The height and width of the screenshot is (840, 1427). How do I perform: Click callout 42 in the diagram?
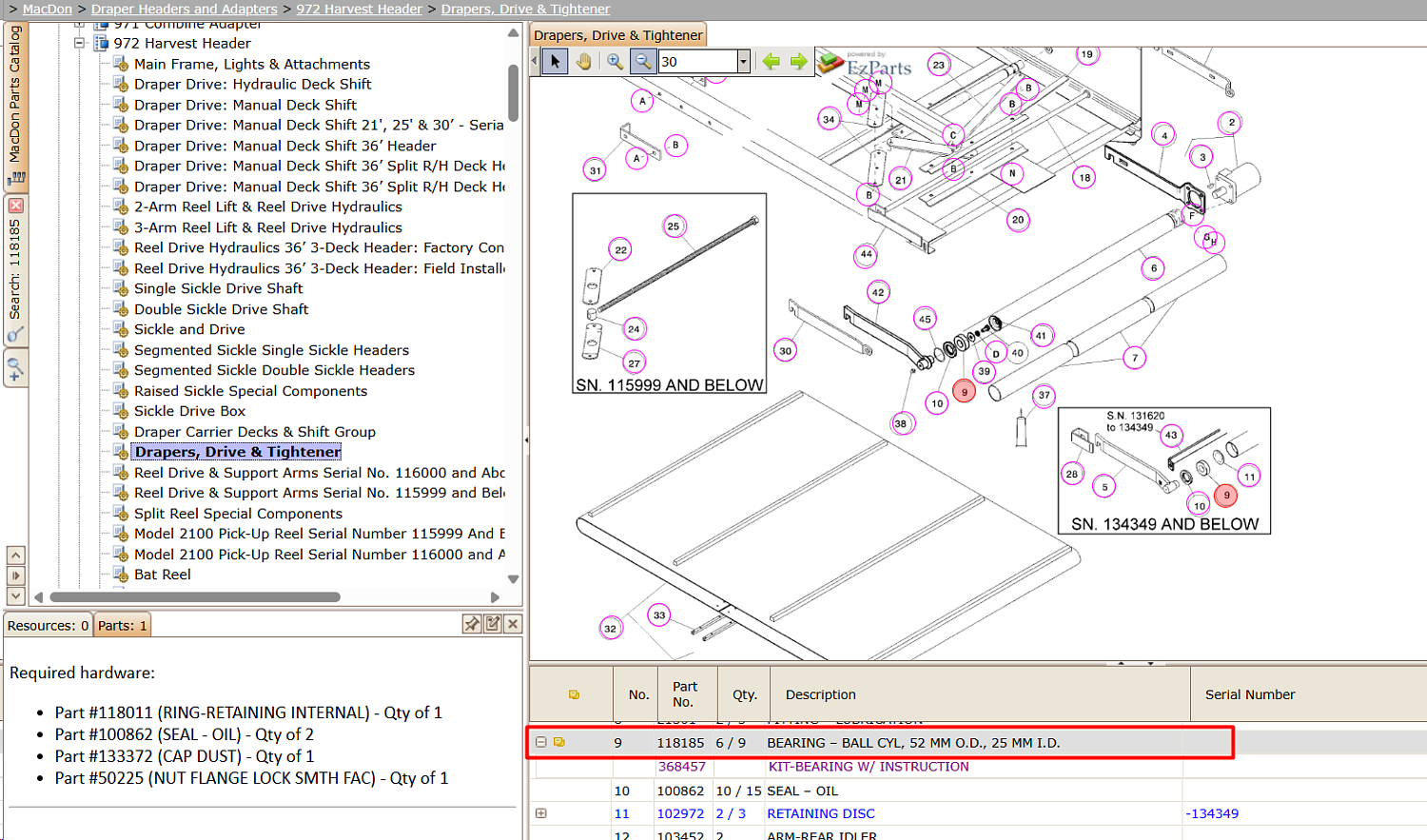point(878,292)
